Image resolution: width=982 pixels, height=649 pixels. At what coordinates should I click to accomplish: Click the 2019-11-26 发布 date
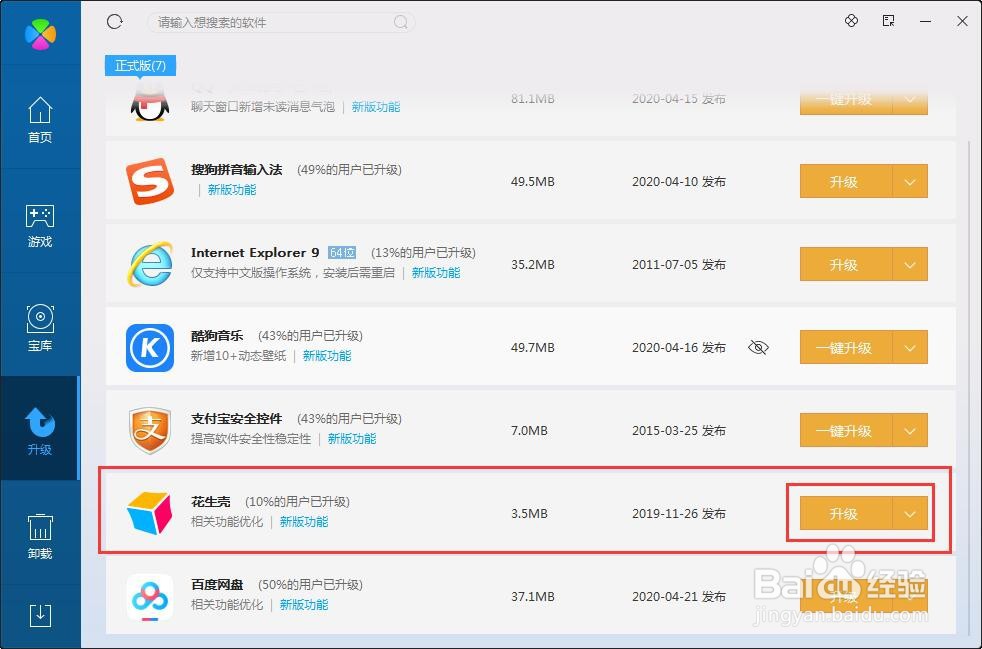click(679, 514)
